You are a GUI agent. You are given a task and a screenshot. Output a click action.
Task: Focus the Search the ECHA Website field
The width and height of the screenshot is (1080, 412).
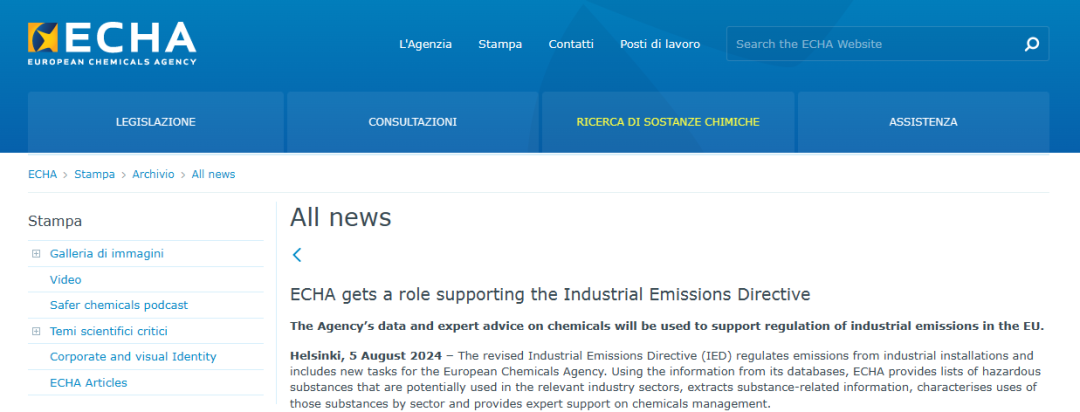(870, 44)
